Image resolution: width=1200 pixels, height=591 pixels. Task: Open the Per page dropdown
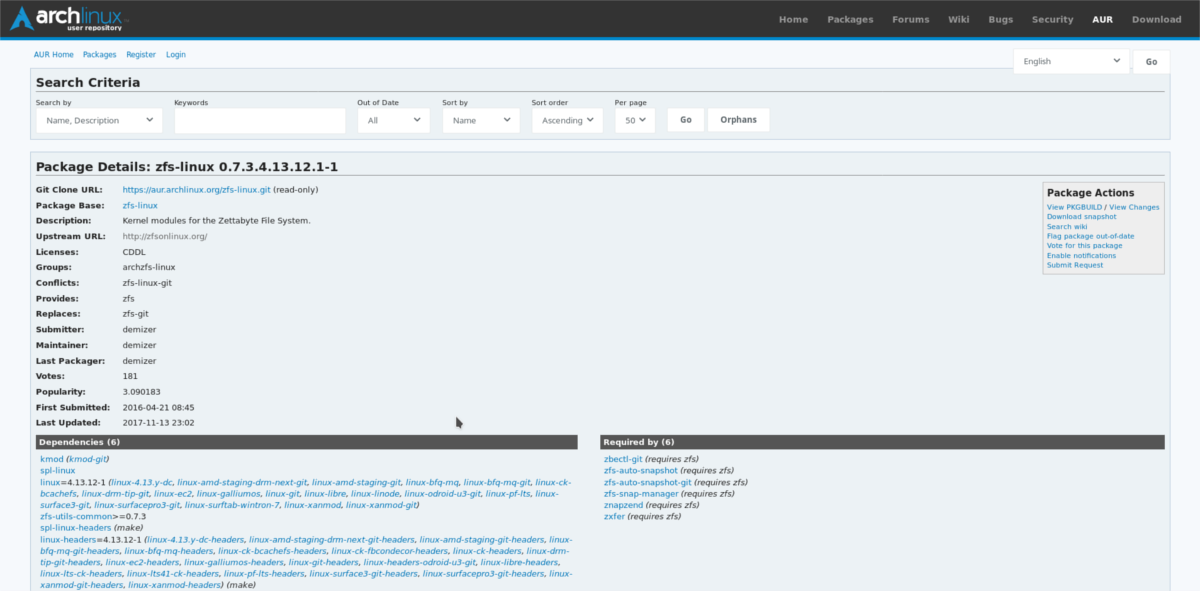[634, 120]
